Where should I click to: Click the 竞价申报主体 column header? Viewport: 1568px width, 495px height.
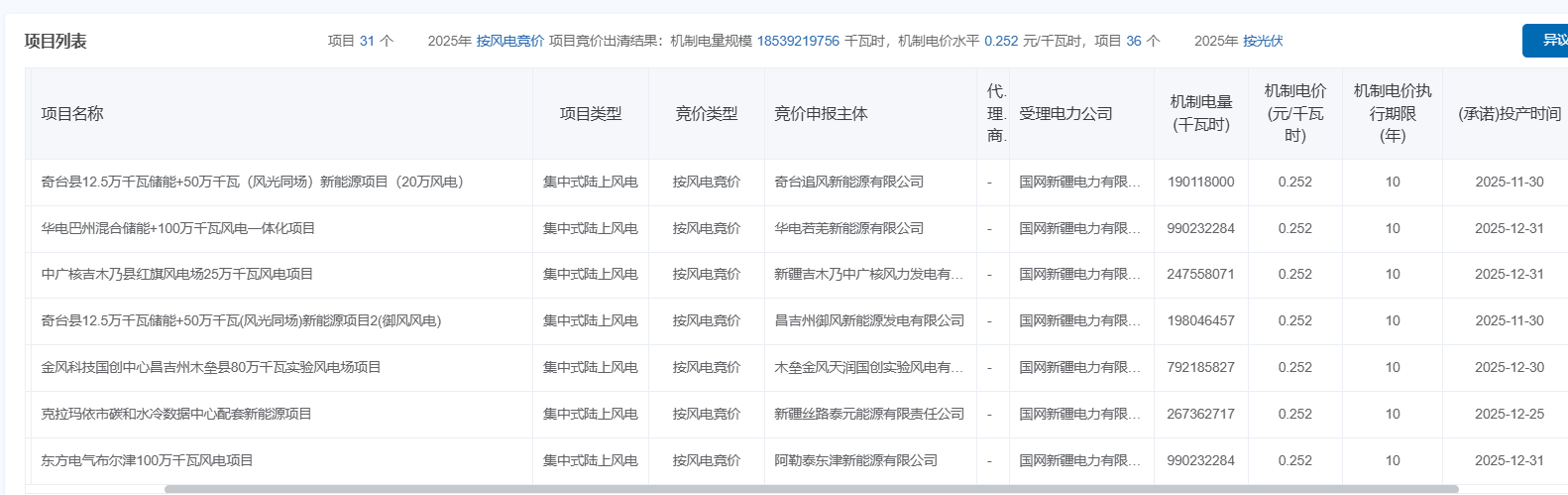pyautogui.click(x=821, y=114)
